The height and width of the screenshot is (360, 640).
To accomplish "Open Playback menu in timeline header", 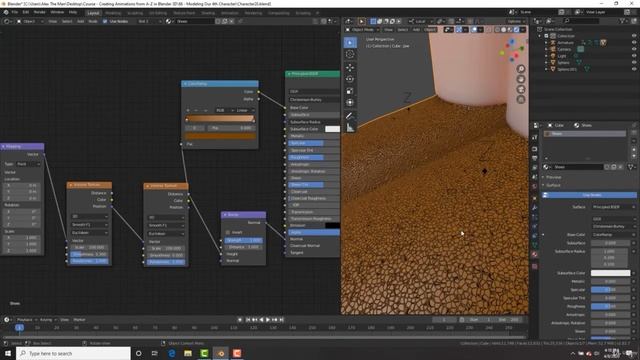I will point(25,320).
